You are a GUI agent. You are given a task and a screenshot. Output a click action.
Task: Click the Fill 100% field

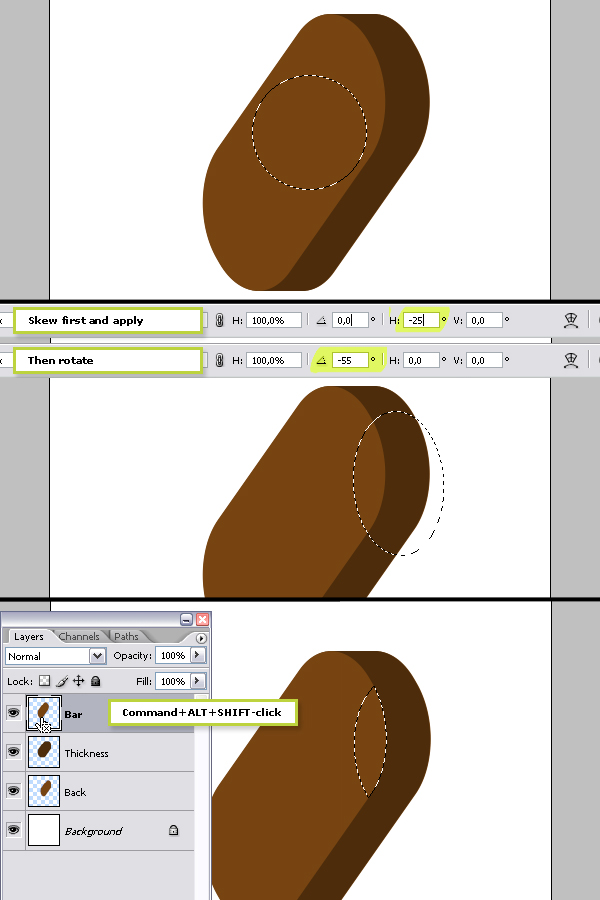[x=173, y=681]
